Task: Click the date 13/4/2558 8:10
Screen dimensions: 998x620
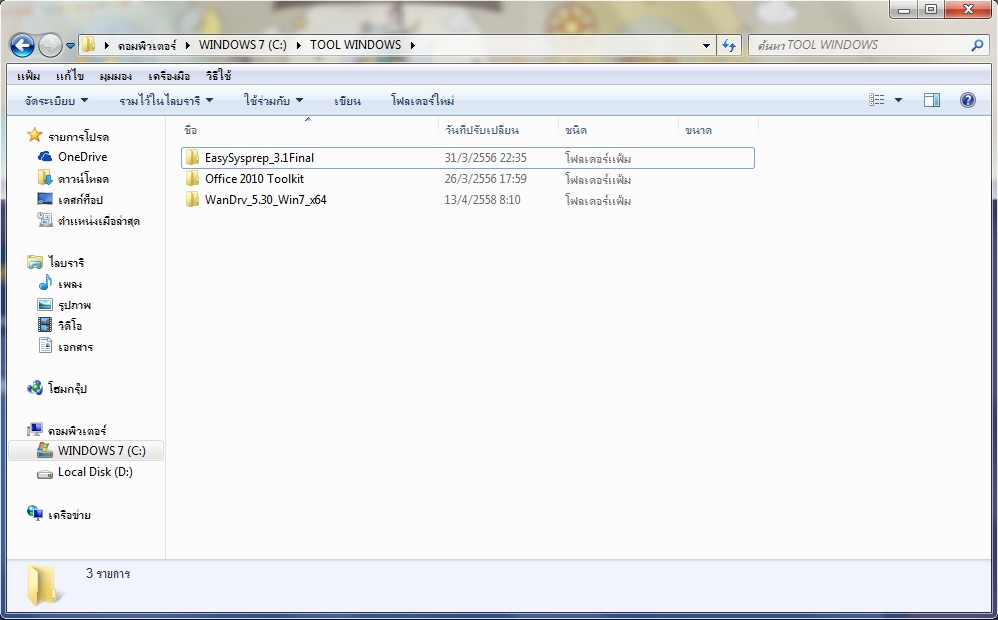Action: (x=482, y=200)
